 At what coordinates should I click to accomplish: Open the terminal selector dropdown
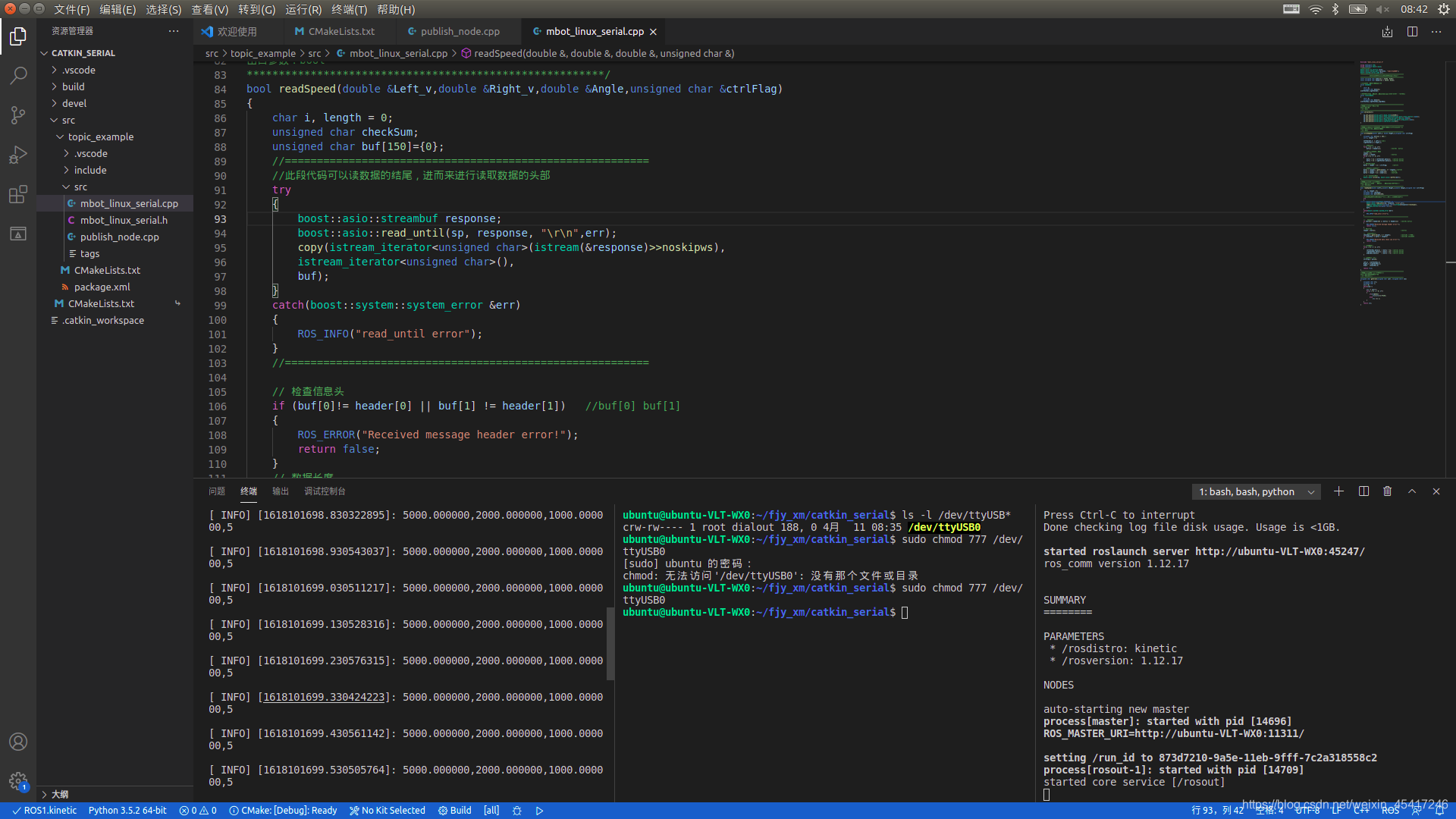pyautogui.click(x=1256, y=492)
